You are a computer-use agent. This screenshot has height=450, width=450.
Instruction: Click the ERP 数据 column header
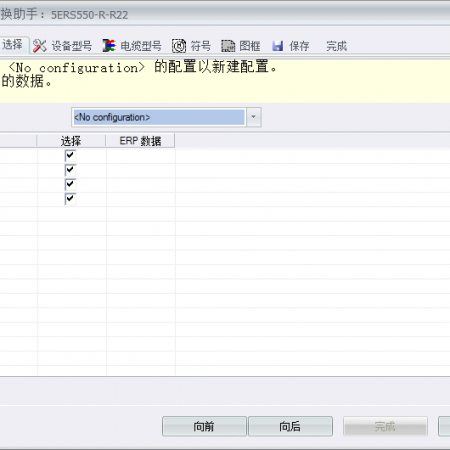click(140, 141)
